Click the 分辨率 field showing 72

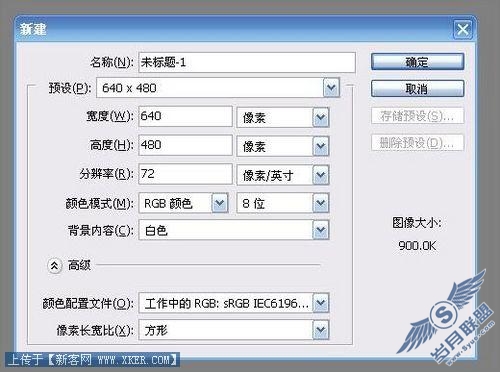(185, 174)
